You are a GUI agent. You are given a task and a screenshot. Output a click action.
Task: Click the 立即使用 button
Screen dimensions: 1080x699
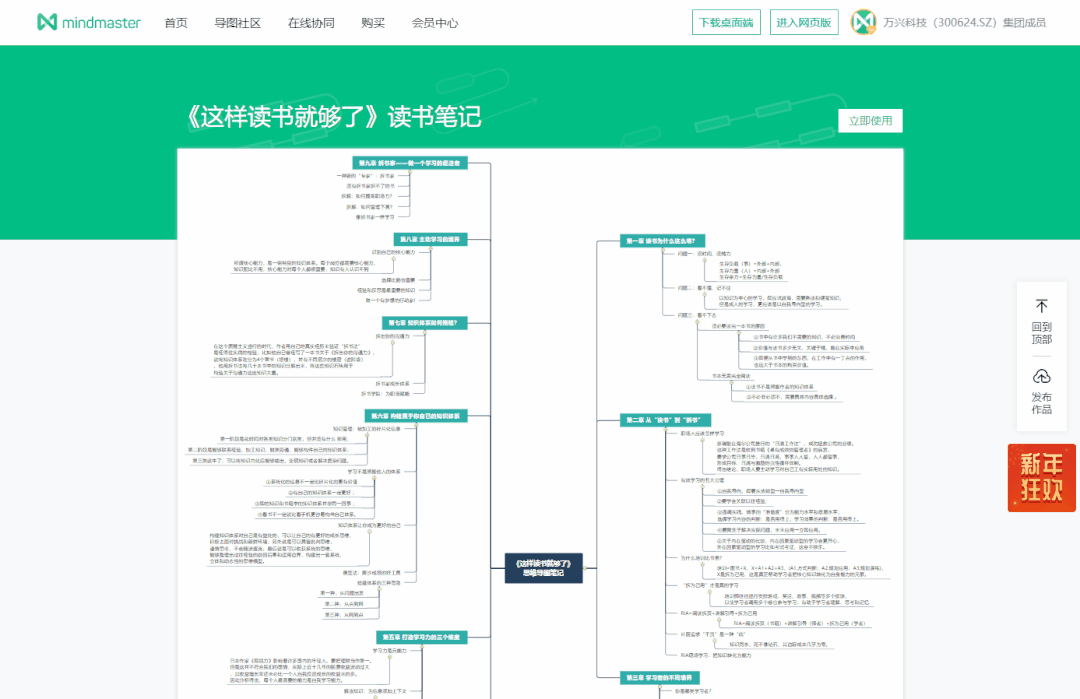[x=870, y=121]
